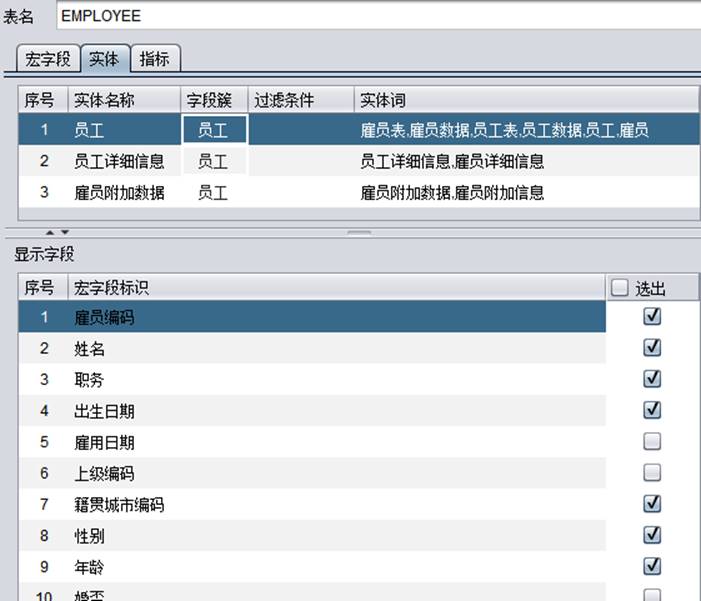Switch to the 宏字段 tab
The image size is (701, 601).
click(48, 59)
